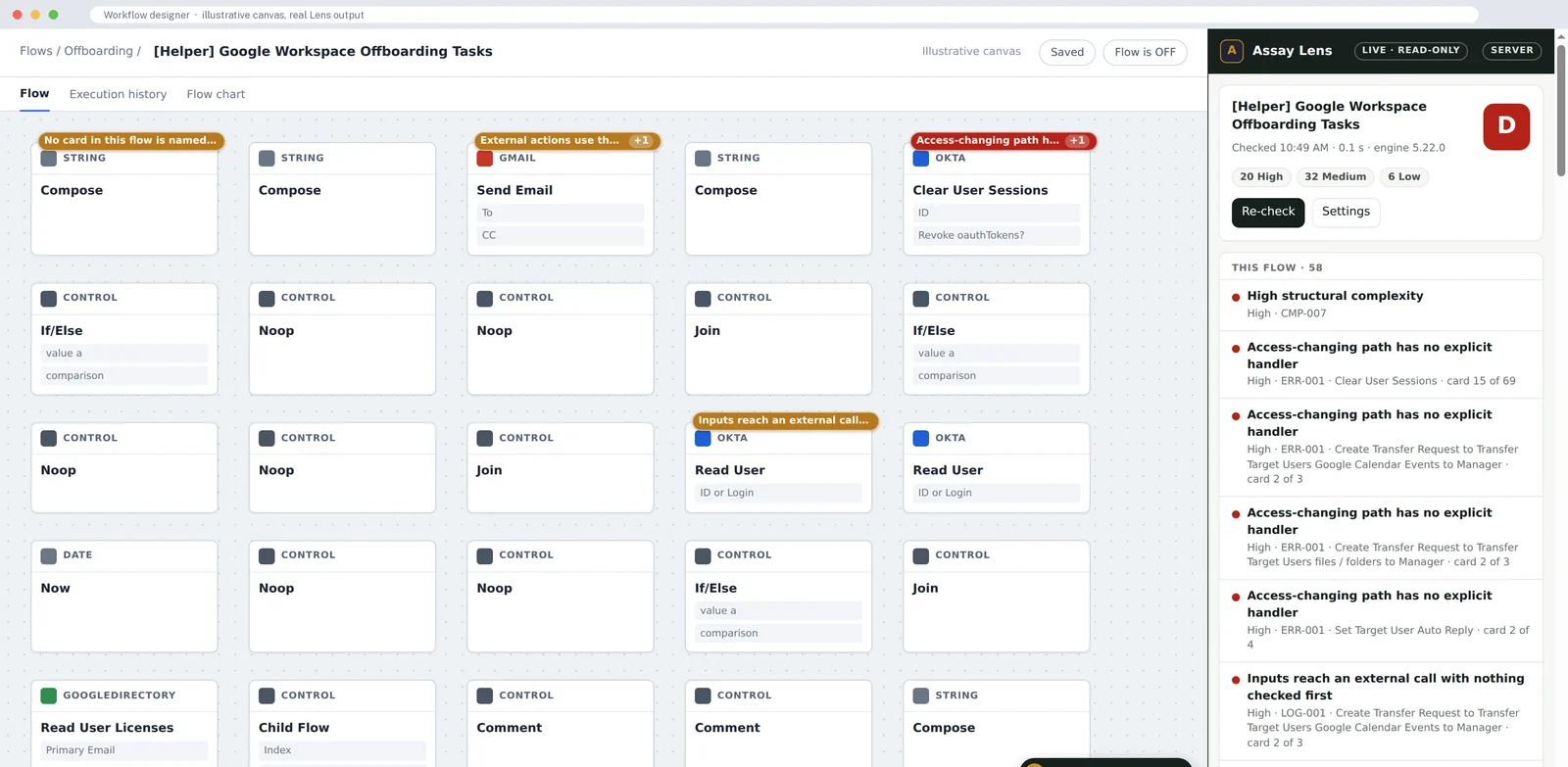Click the window title bar text 'Workflow designer'
The height and width of the screenshot is (767, 1568).
point(147,15)
